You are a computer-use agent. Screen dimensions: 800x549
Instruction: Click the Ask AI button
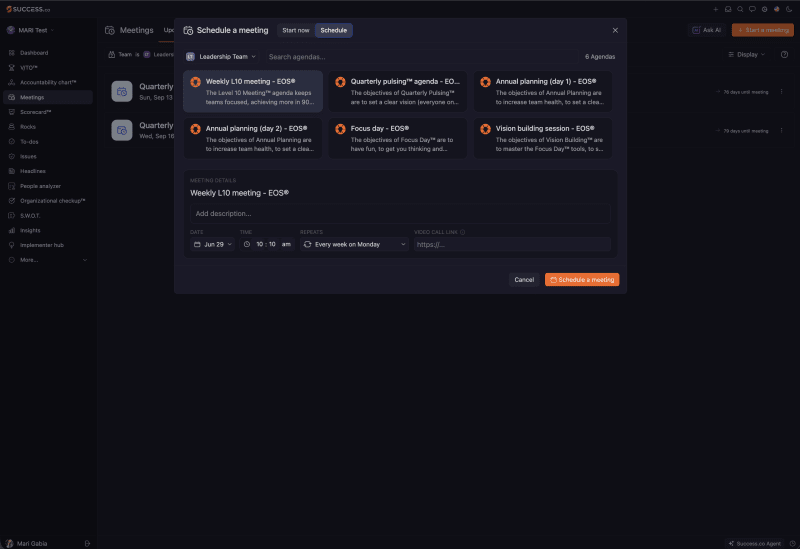click(707, 30)
